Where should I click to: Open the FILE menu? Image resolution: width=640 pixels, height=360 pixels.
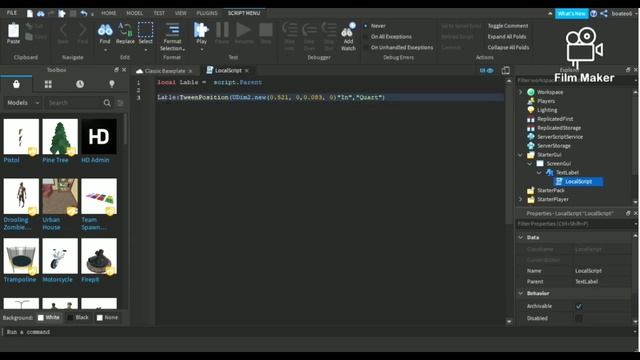click(x=11, y=13)
